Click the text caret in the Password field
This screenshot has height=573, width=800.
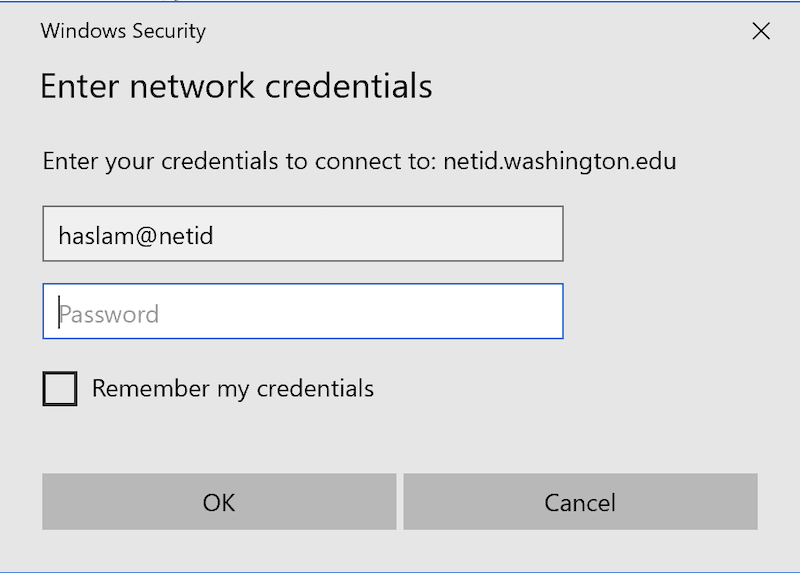[59, 312]
